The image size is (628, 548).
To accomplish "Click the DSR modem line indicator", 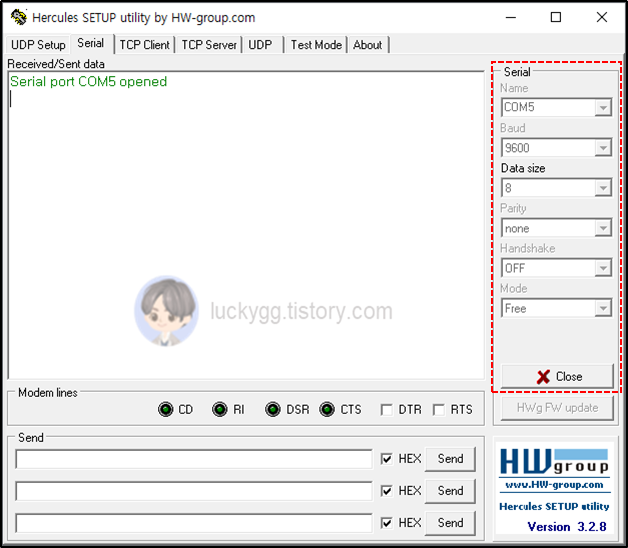I will (273, 409).
